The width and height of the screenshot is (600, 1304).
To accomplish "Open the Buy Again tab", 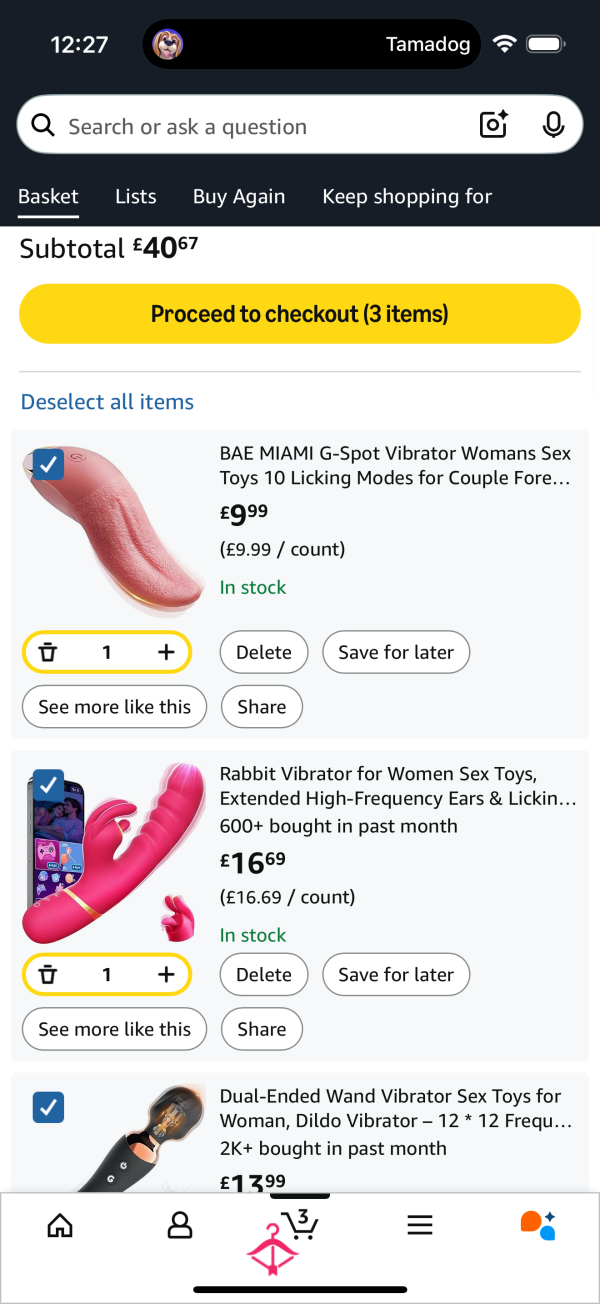I will 239,196.
